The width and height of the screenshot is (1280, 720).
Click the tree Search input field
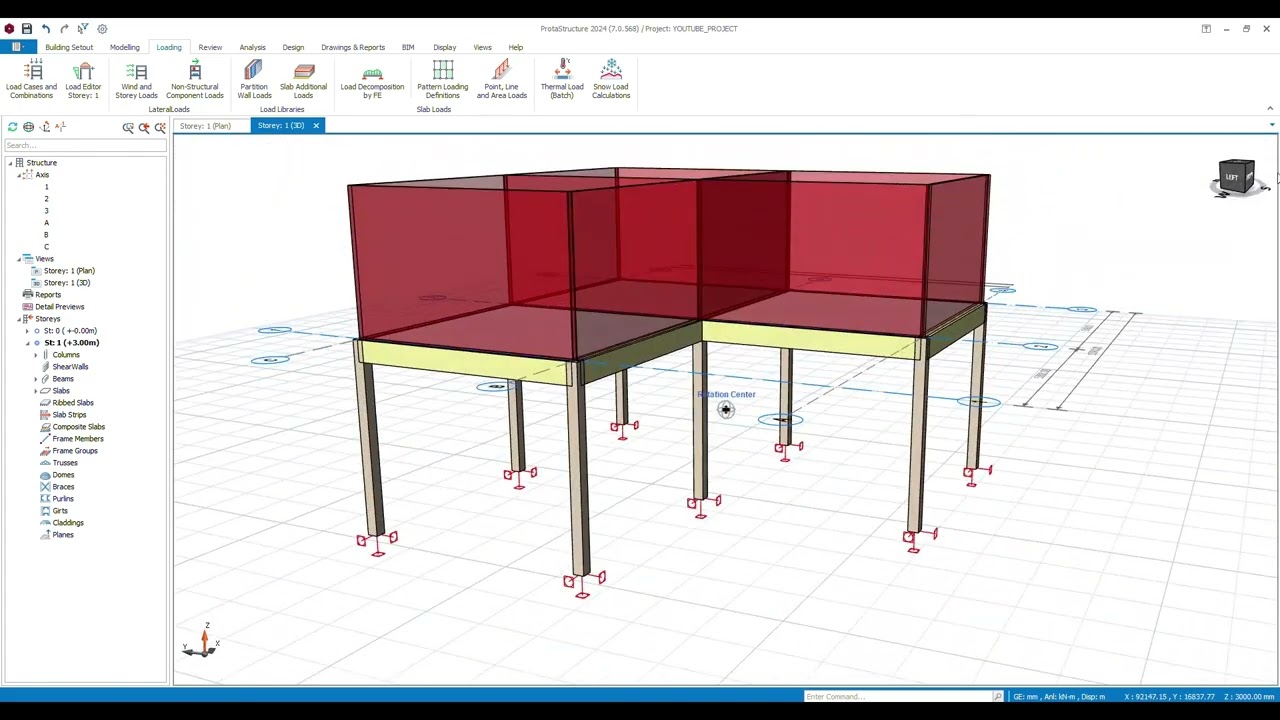[x=85, y=146]
